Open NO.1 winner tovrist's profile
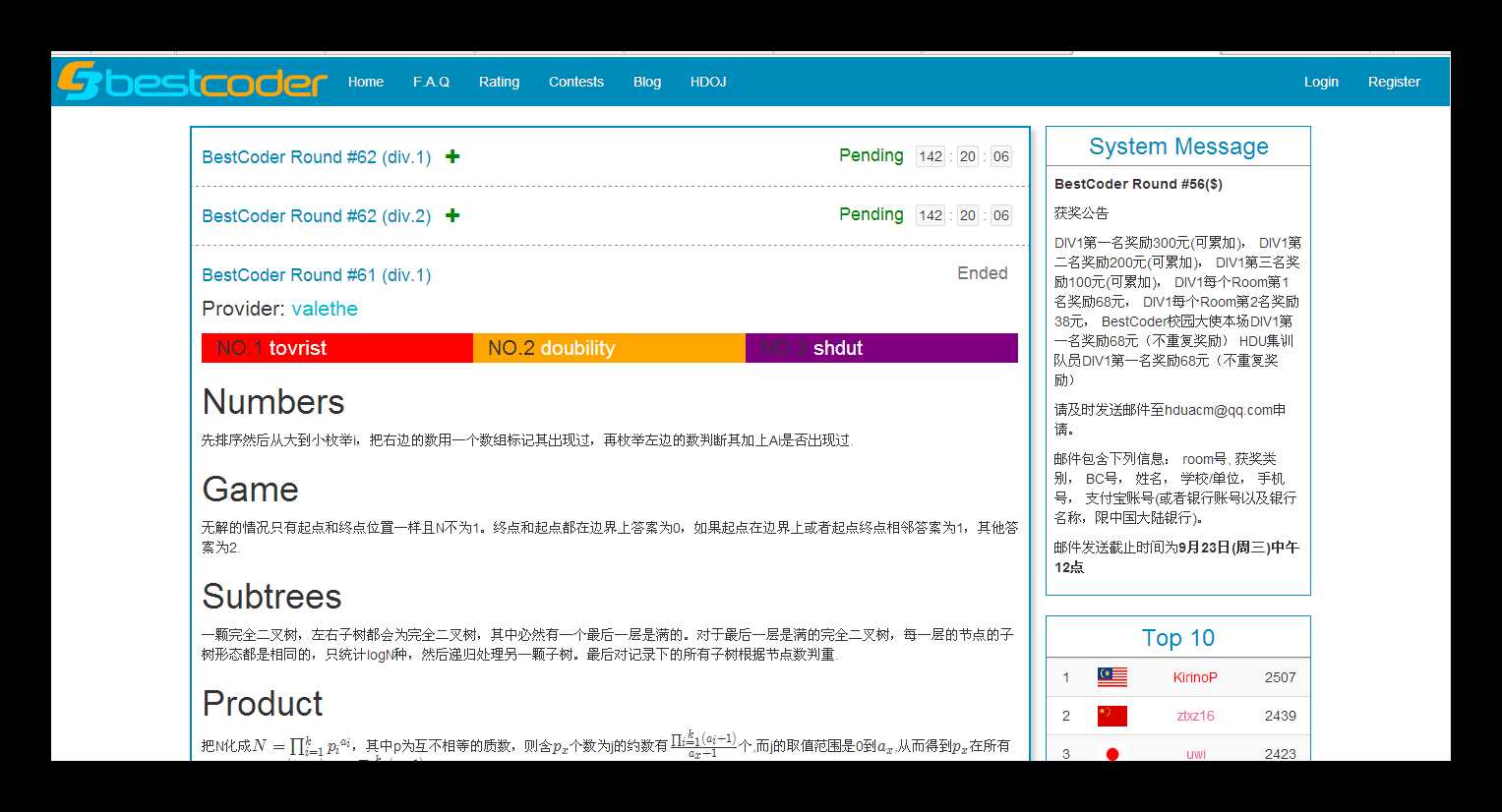This screenshot has height=812, width=1502. [x=298, y=348]
